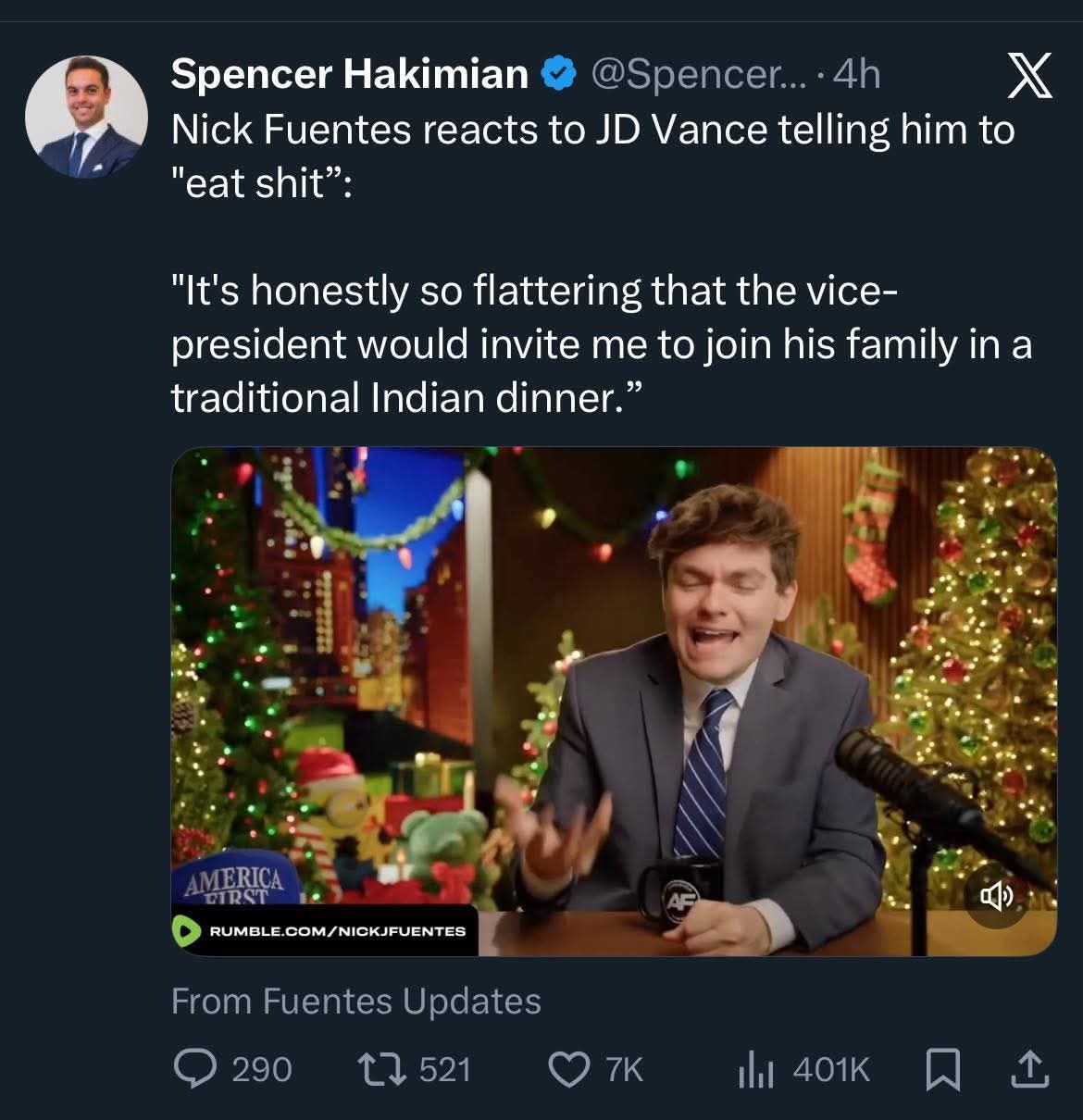Click the X logo in the corner
The width and height of the screenshot is (1083, 1120).
pyautogui.click(x=1028, y=76)
